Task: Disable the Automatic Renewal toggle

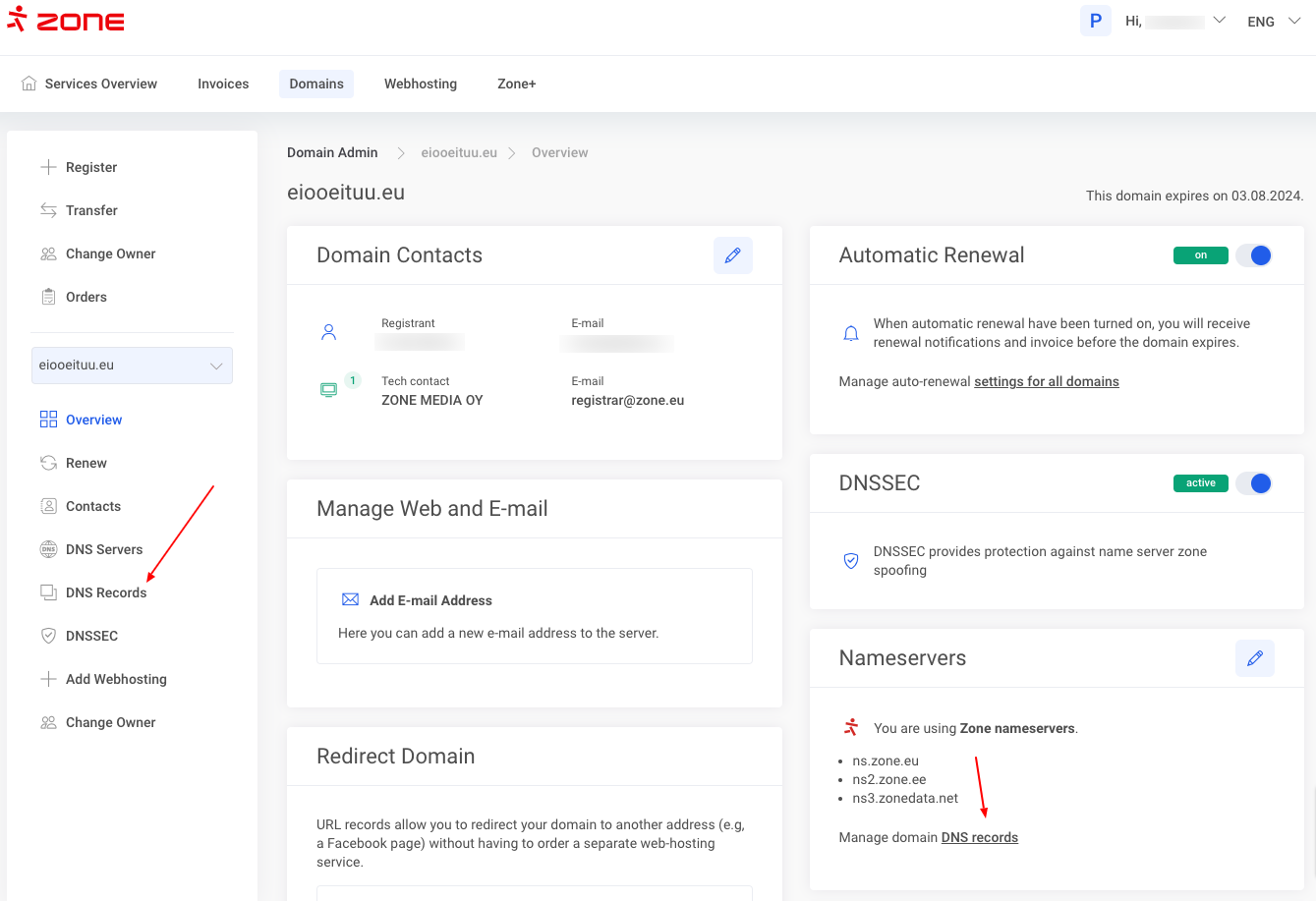Action: pos(1253,255)
